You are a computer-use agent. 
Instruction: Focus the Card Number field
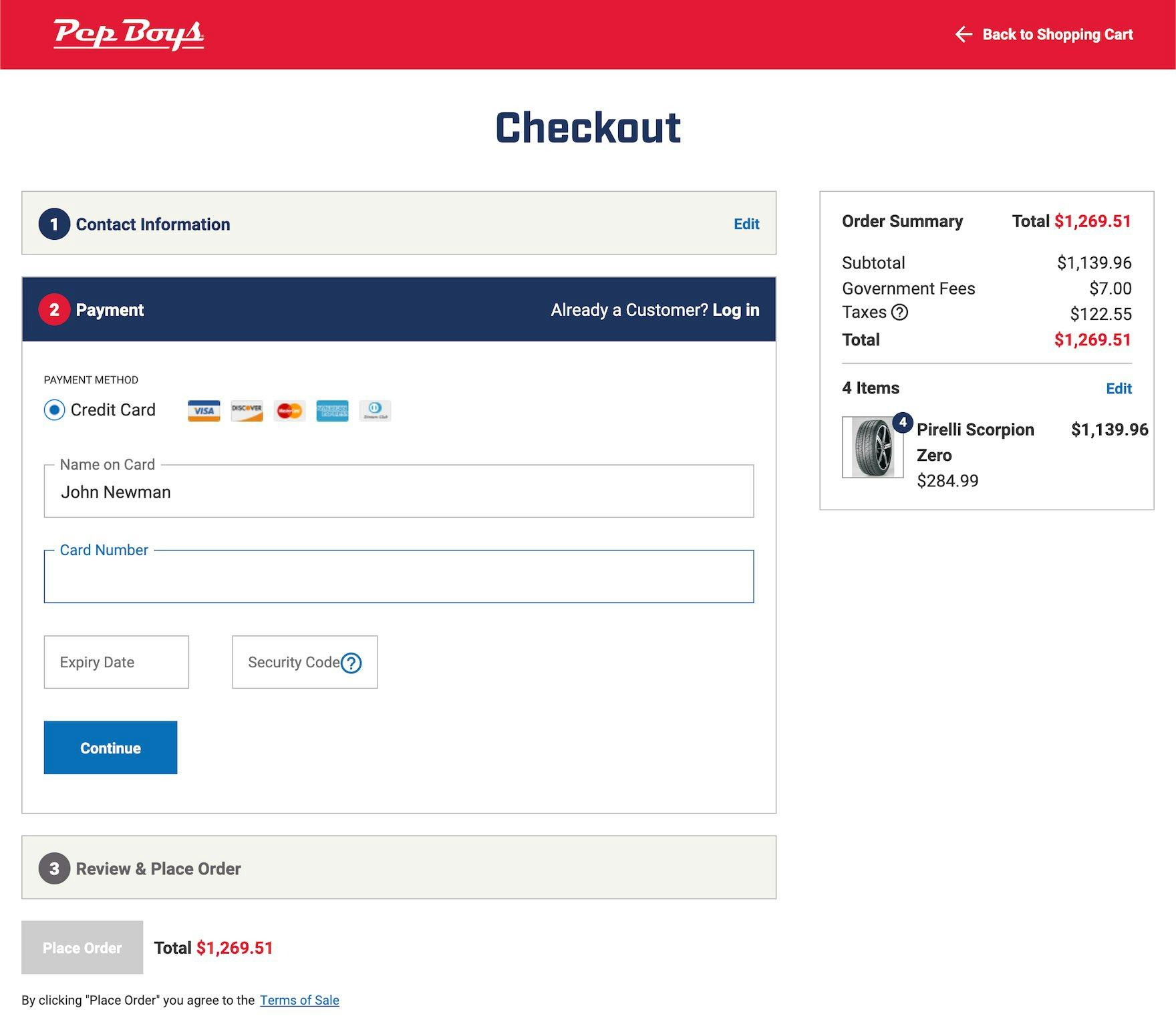[398, 578]
